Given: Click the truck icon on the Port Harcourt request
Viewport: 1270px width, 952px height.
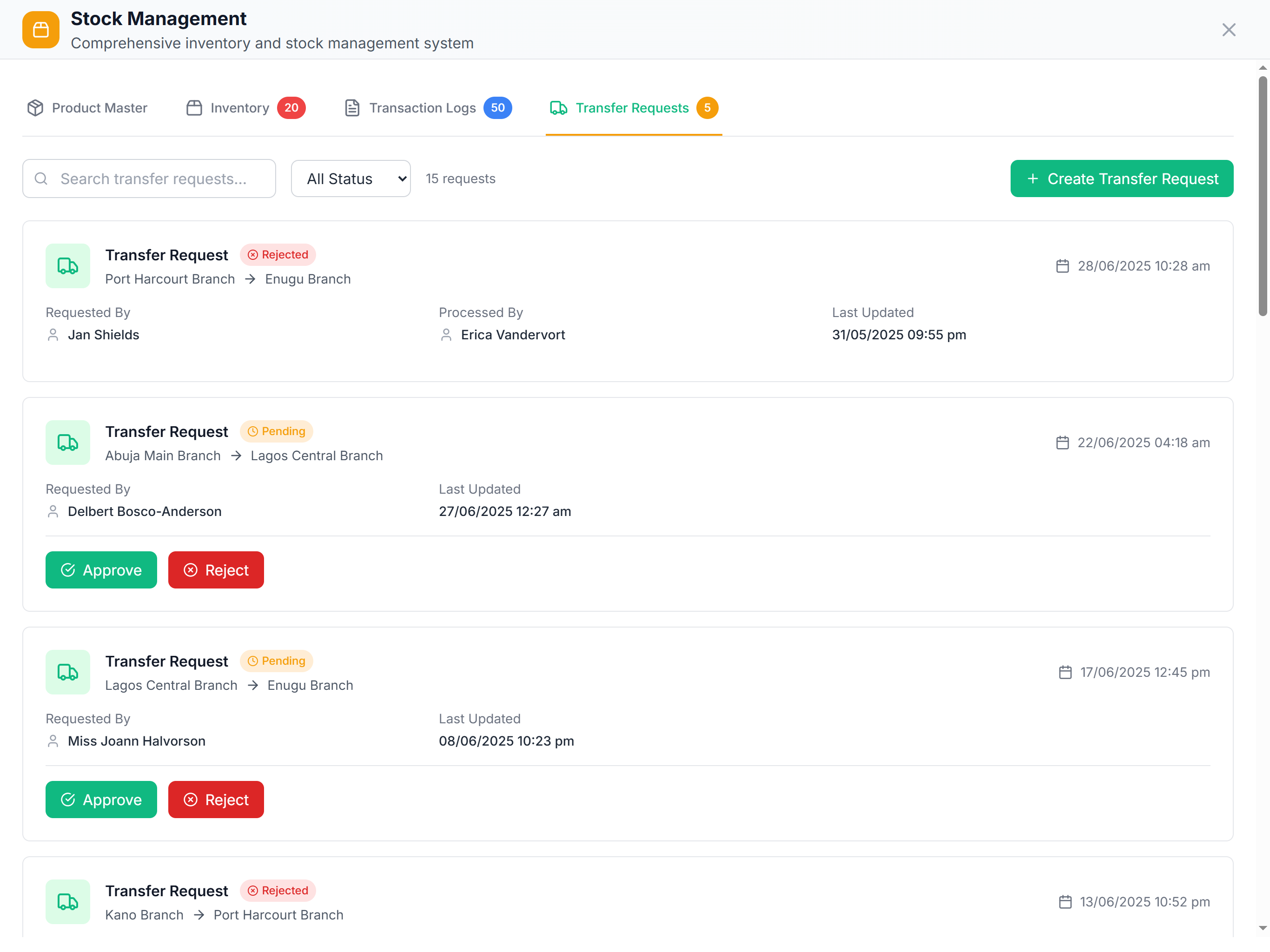Looking at the screenshot, I should click(x=68, y=266).
